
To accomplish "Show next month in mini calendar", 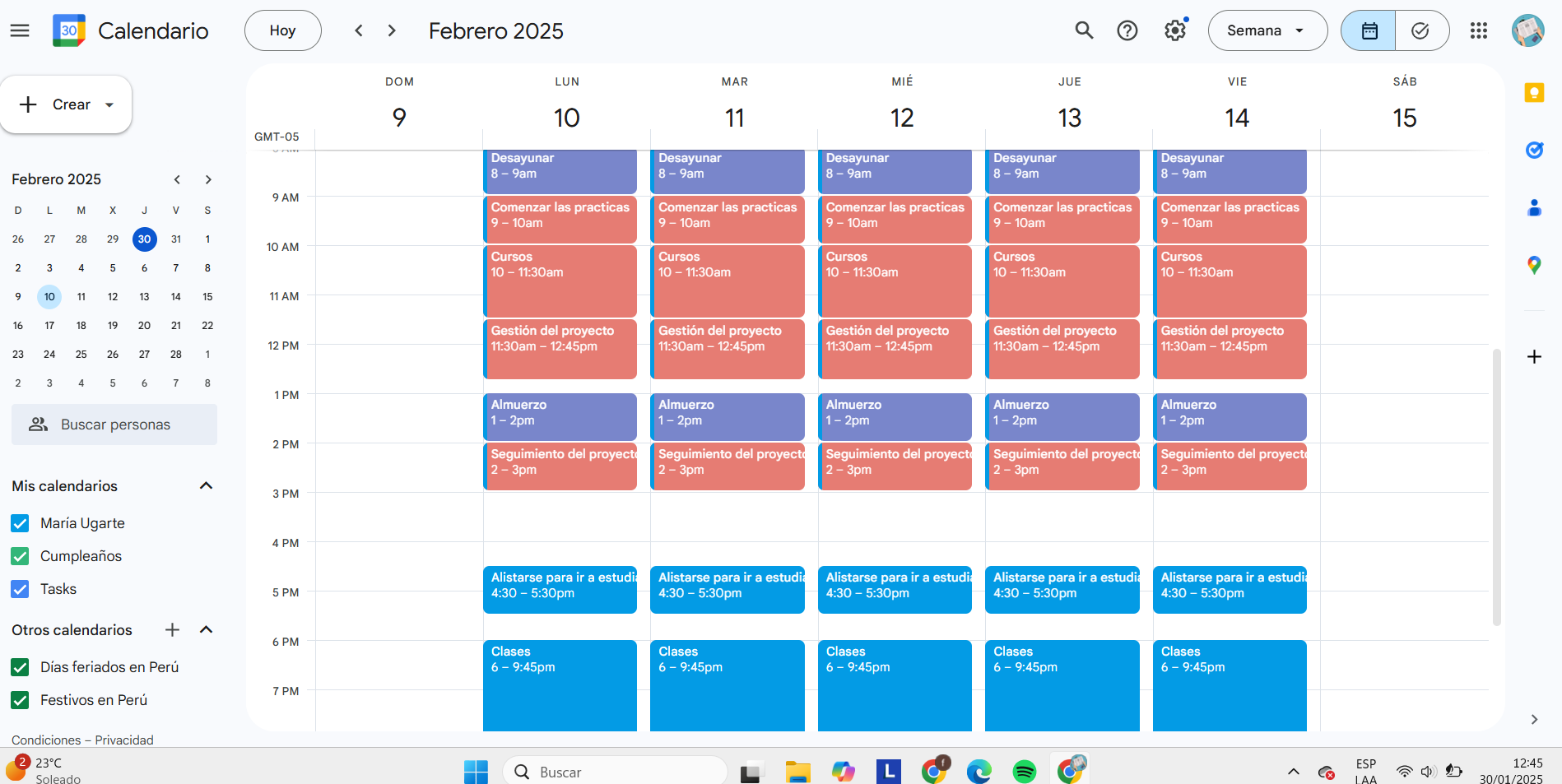I will [208, 179].
